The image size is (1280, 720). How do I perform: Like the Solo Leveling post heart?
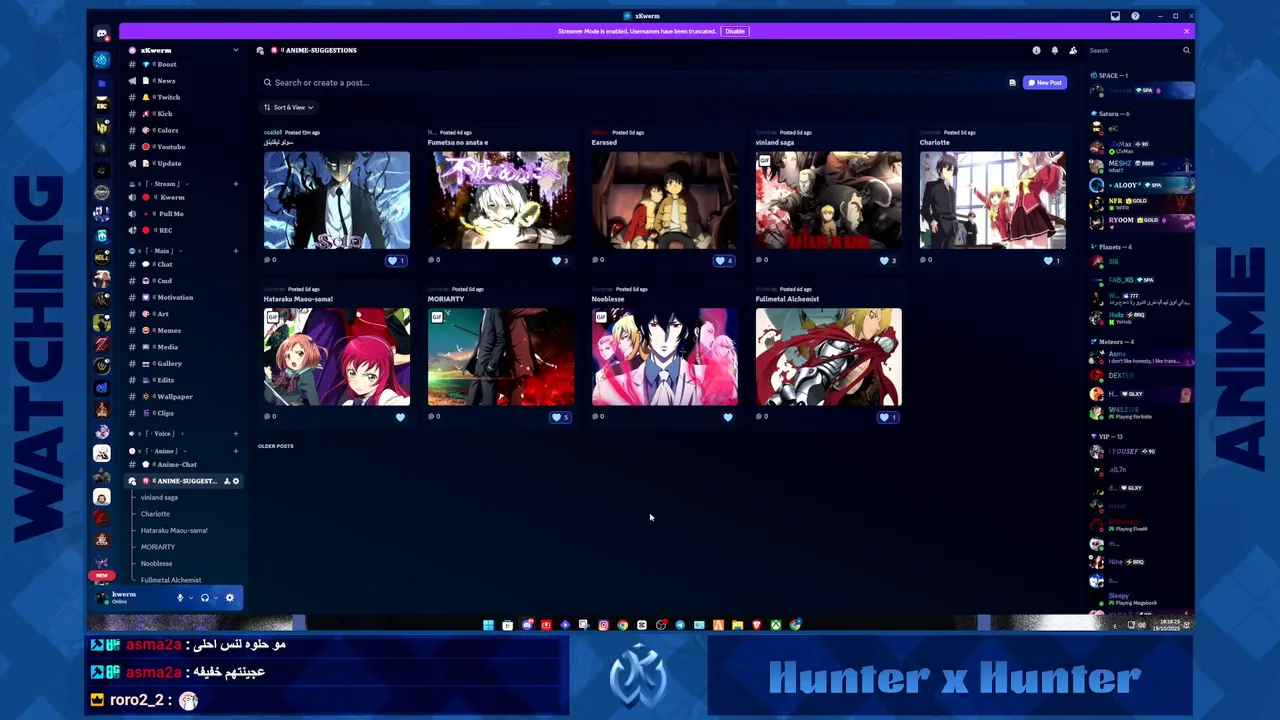[x=396, y=260]
